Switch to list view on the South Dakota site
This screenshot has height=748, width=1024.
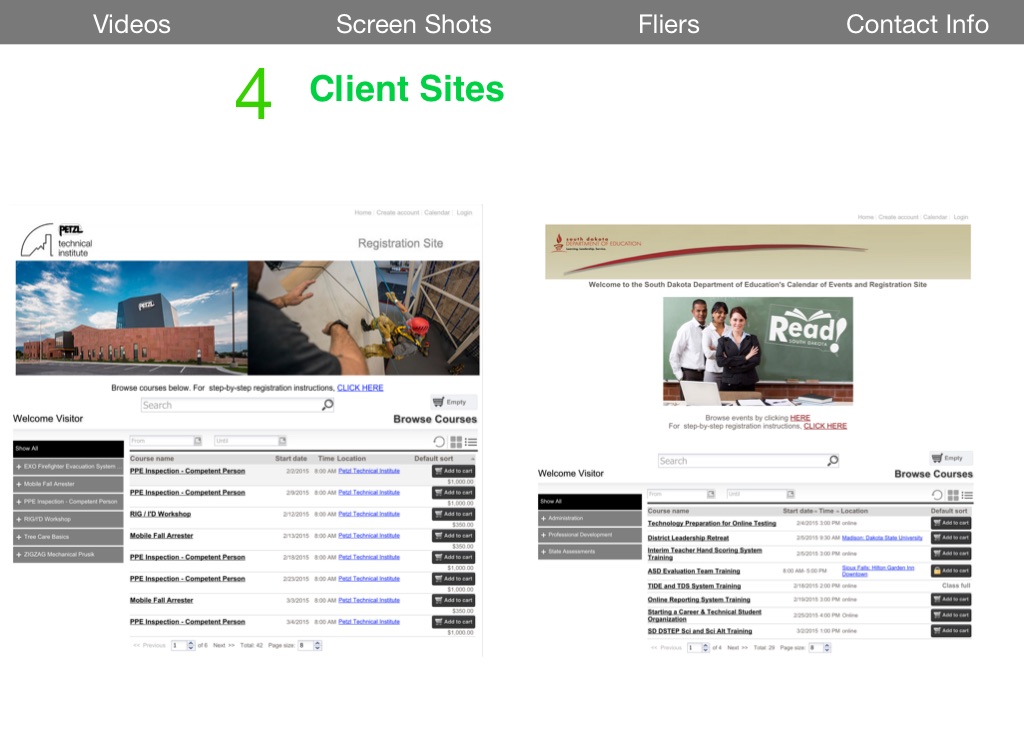coord(967,495)
